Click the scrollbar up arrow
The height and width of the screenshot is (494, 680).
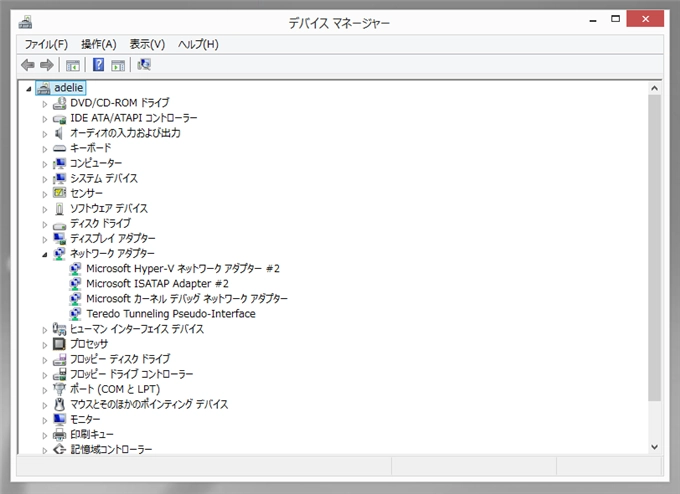[x=654, y=88]
